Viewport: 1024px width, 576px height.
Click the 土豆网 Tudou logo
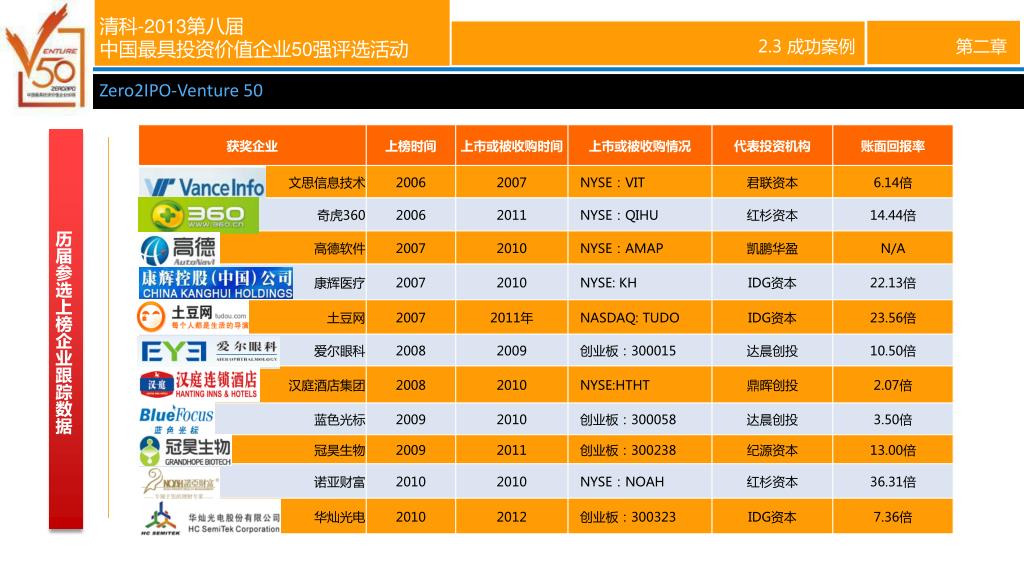click(x=193, y=317)
